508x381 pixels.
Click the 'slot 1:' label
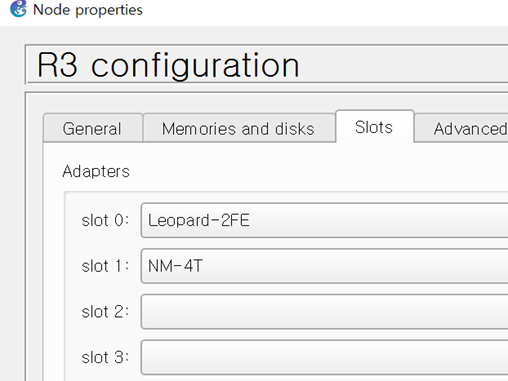pyautogui.click(x=105, y=266)
